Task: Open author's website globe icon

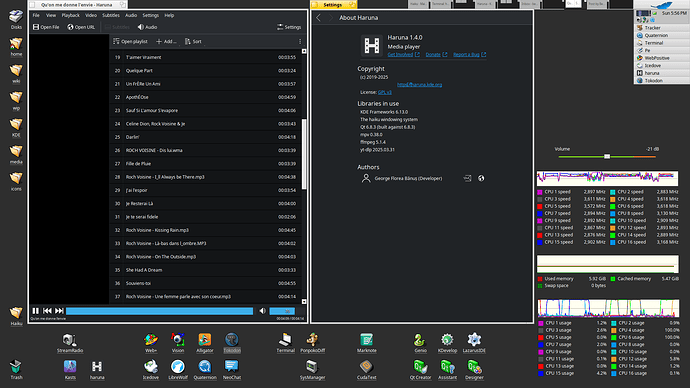Action: click(481, 178)
